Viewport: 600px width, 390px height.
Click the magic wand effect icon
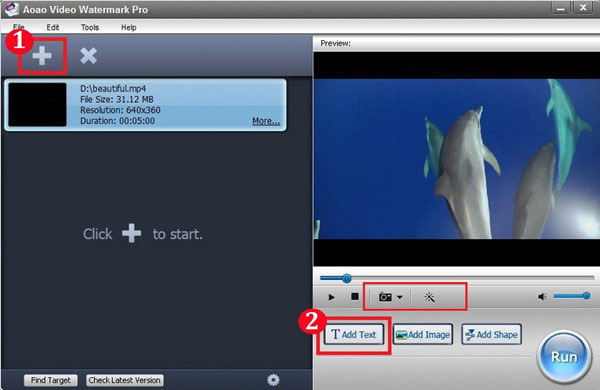pyautogui.click(x=429, y=297)
